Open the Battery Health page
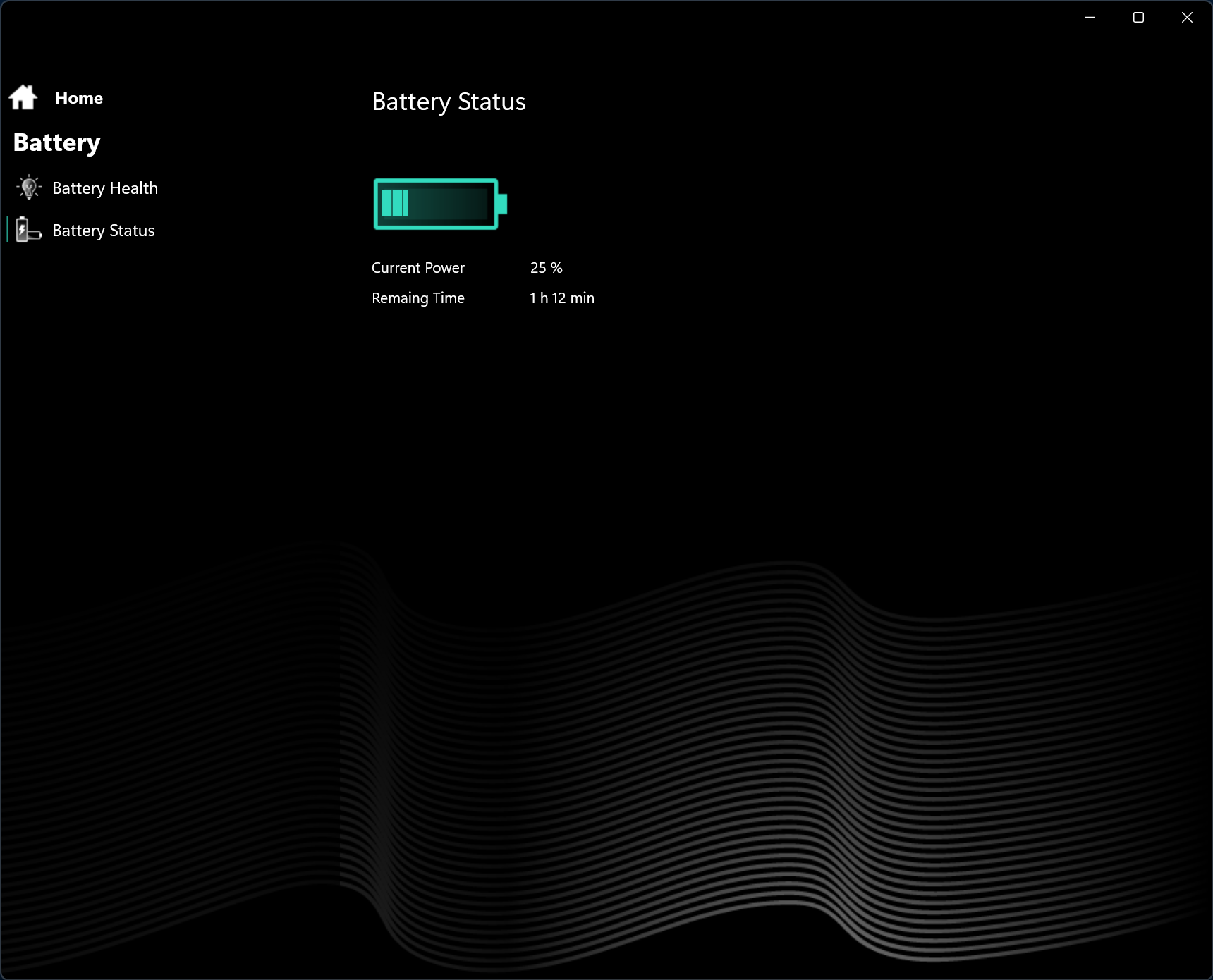Image resolution: width=1213 pixels, height=980 pixels. 105,188
